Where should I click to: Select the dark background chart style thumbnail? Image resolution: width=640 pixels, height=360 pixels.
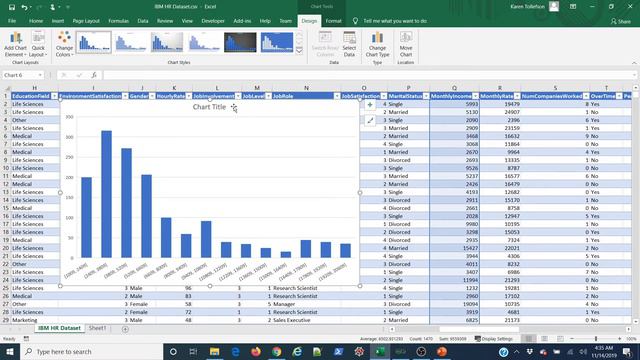240,42
